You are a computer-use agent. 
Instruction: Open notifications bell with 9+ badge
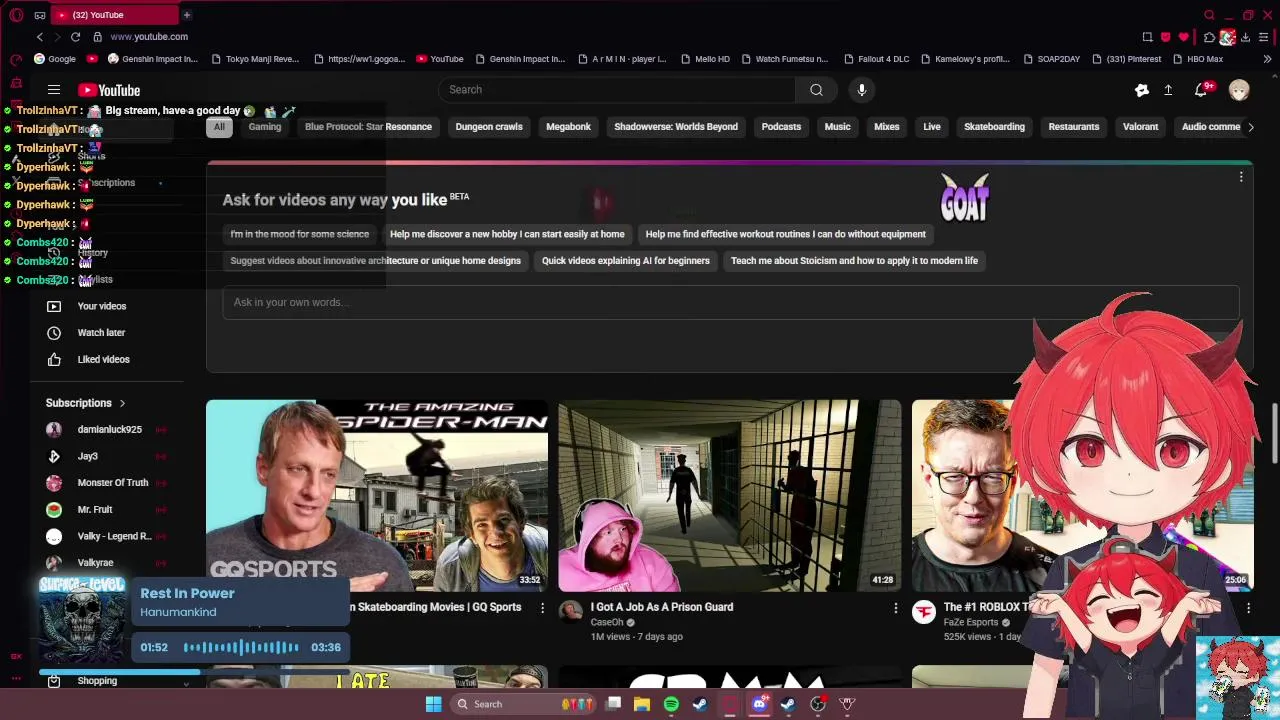[1202, 90]
